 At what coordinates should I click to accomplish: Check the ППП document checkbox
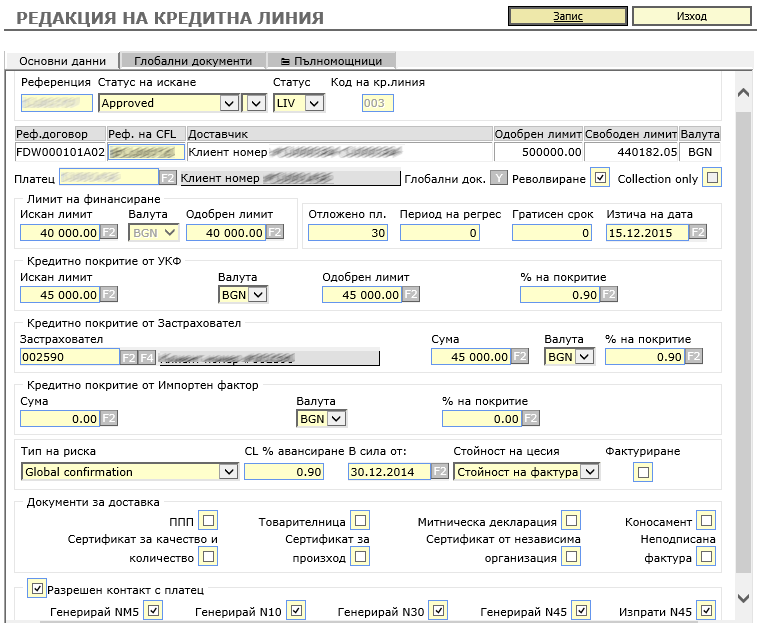pos(209,521)
